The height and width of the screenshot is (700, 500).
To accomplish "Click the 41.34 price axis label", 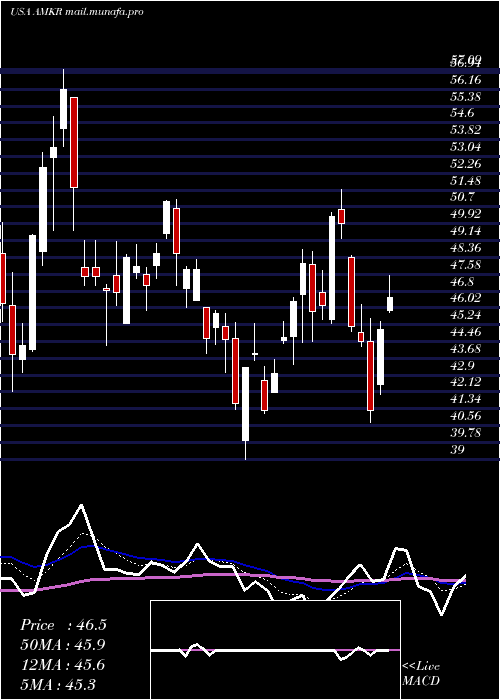I will click(x=466, y=400).
